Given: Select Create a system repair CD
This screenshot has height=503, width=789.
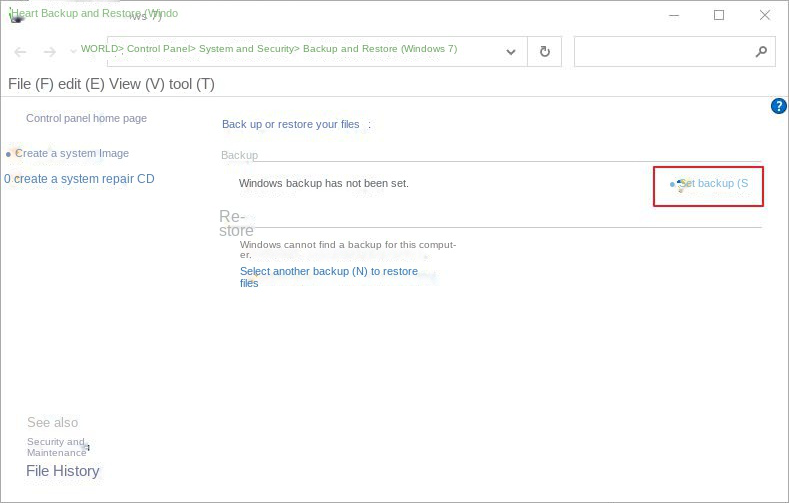Looking at the screenshot, I should (x=84, y=179).
